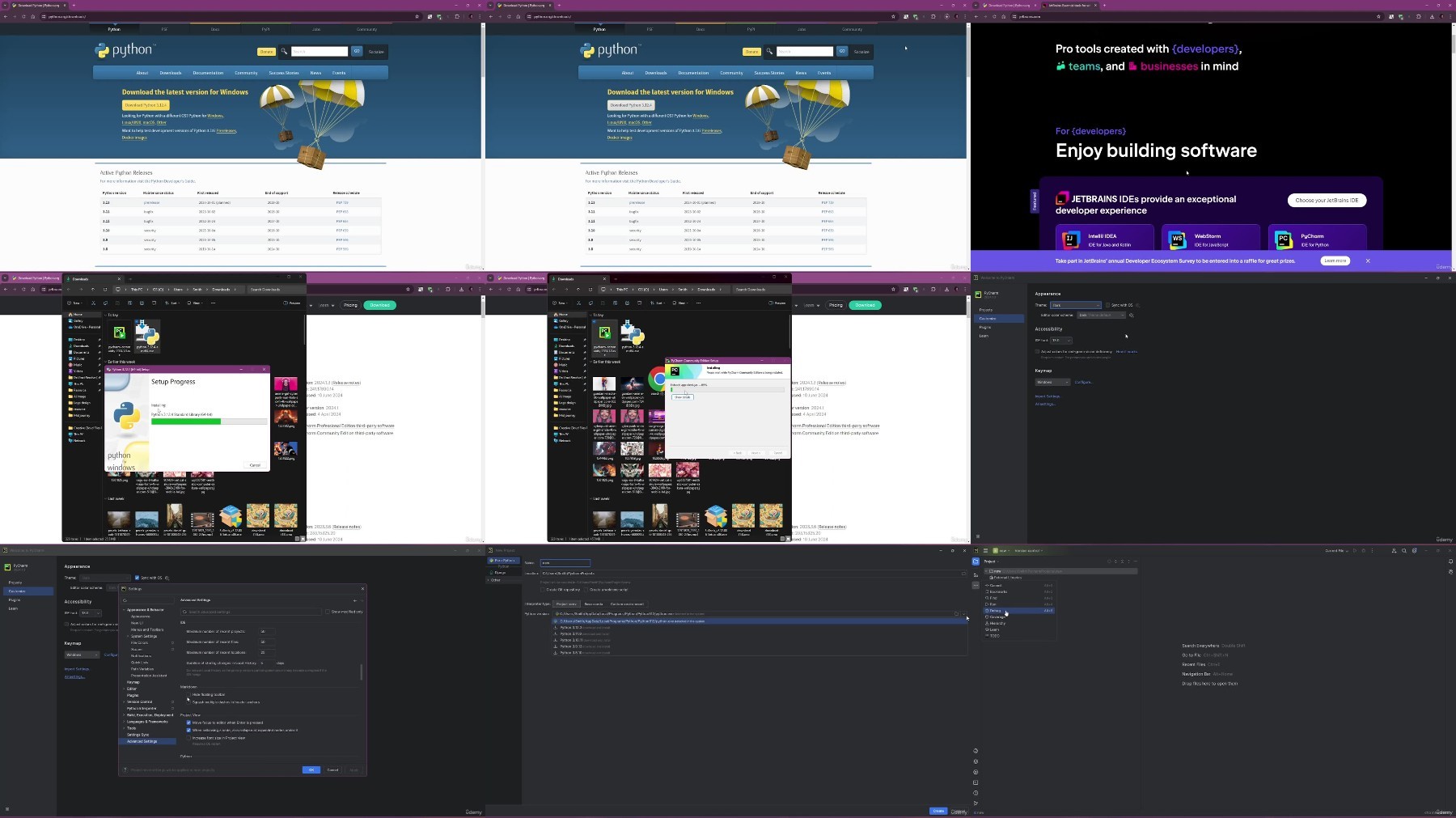Uncheck When collapsing a node option
This screenshot has height=818, width=1456.
(x=188, y=730)
